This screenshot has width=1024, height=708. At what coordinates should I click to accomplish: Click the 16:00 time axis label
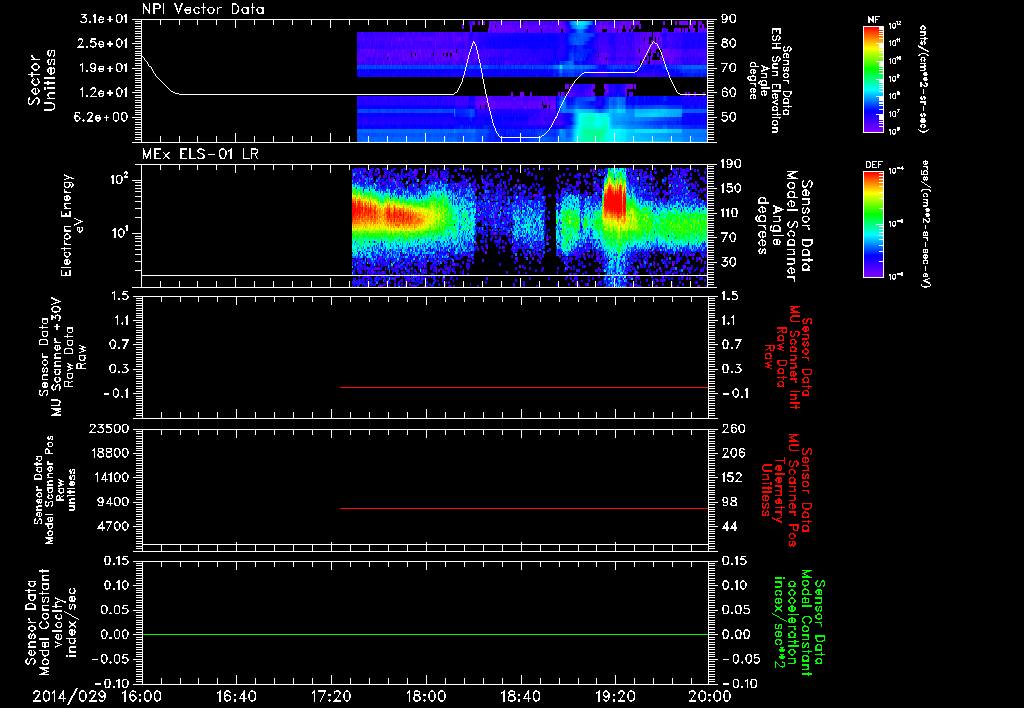tap(142, 696)
